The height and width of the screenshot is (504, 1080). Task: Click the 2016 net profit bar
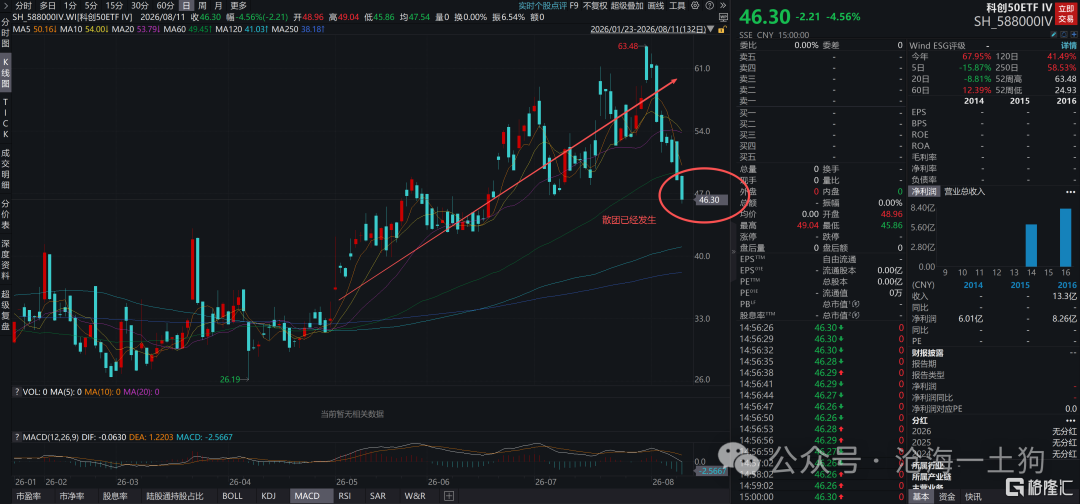(1065, 238)
